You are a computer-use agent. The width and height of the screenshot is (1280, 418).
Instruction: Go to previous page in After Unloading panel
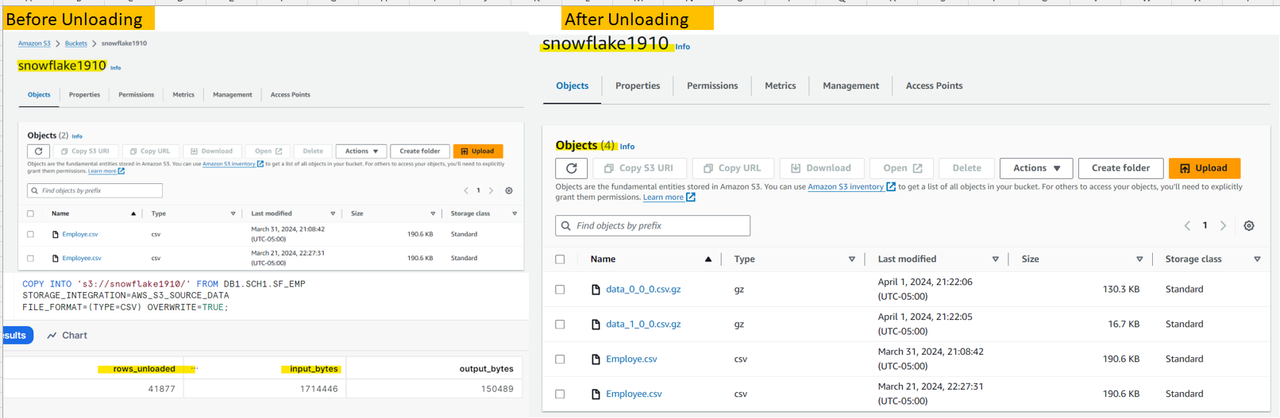[x=1187, y=226]
